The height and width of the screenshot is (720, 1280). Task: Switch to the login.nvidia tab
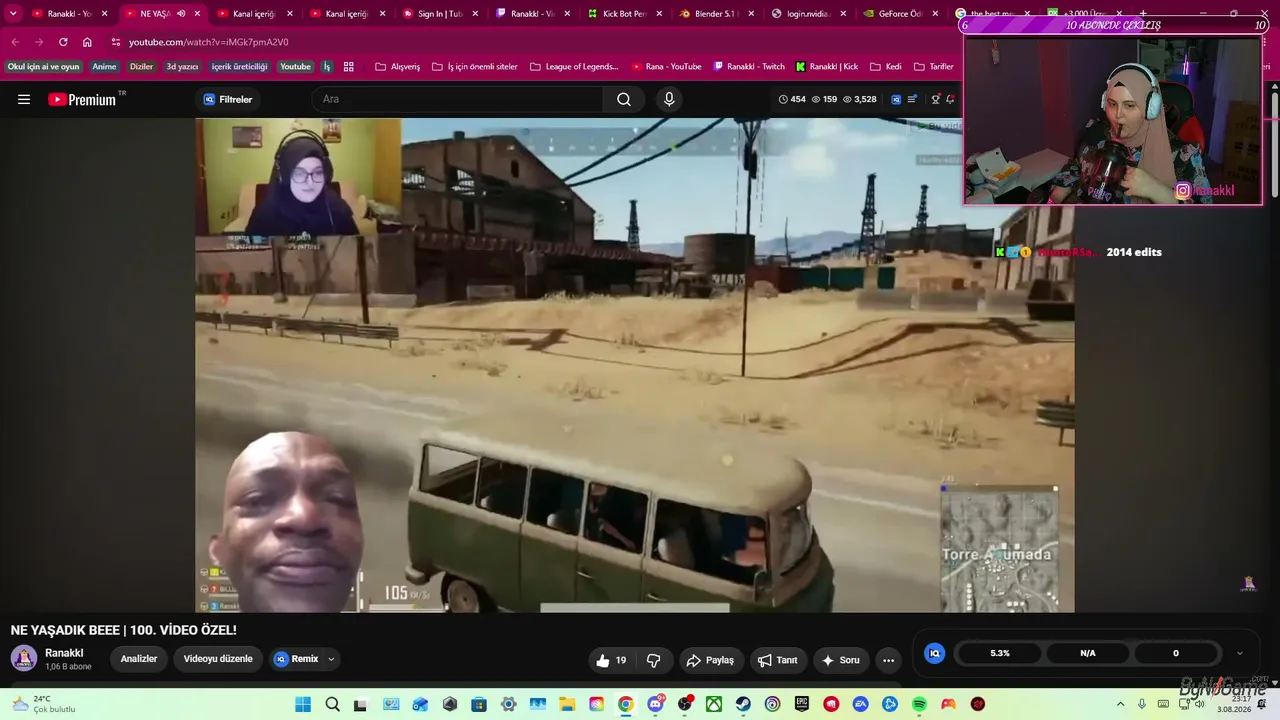(x=808, y=14)
